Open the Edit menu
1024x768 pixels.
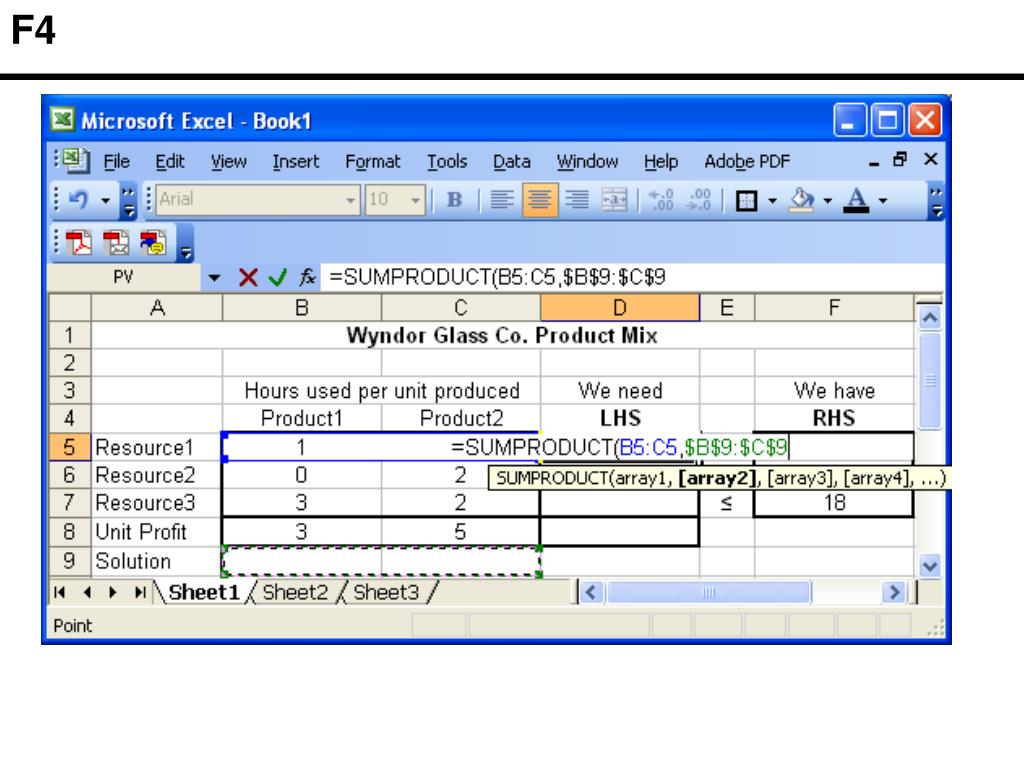[x=170, y=161]
